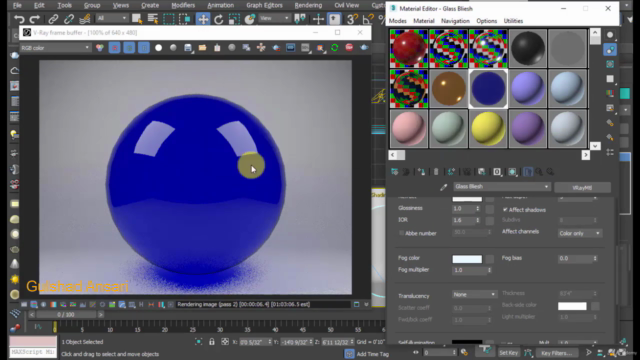Click Get Material icon in Material Editor
640x360 pixels.
point(394,172)
